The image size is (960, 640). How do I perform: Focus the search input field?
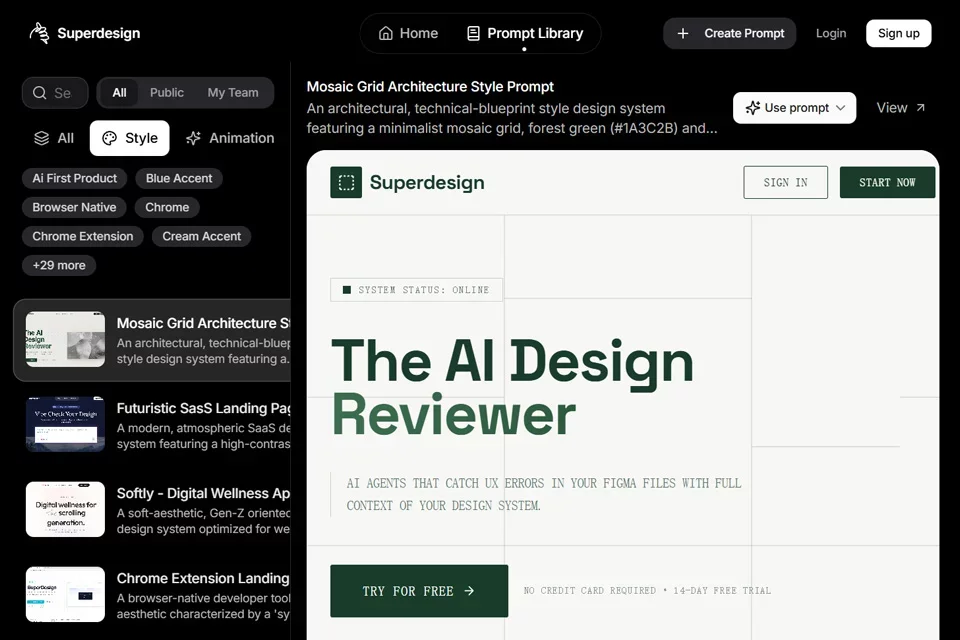[x=55, y=92]
